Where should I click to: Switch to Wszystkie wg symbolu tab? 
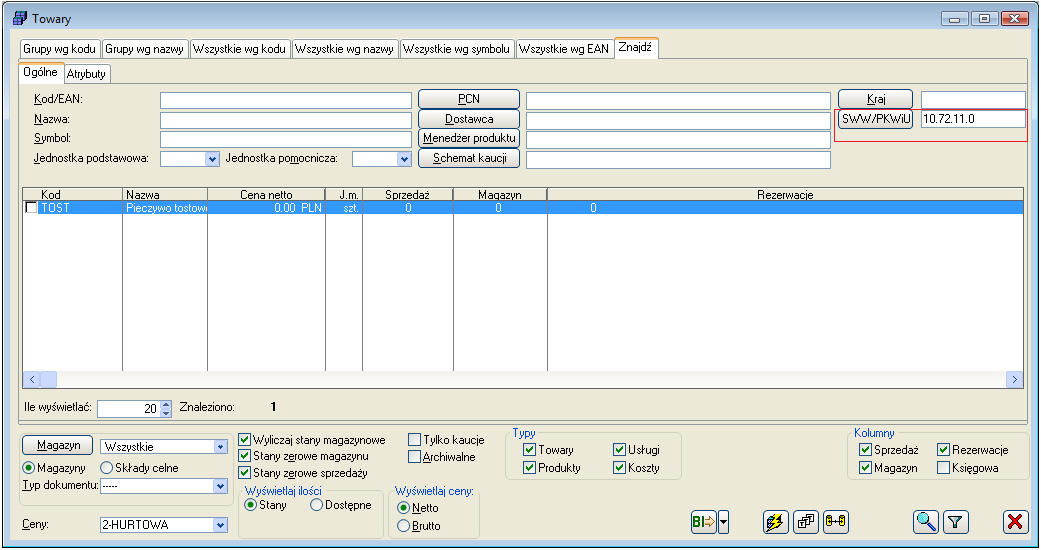click(x=457, y=48)
